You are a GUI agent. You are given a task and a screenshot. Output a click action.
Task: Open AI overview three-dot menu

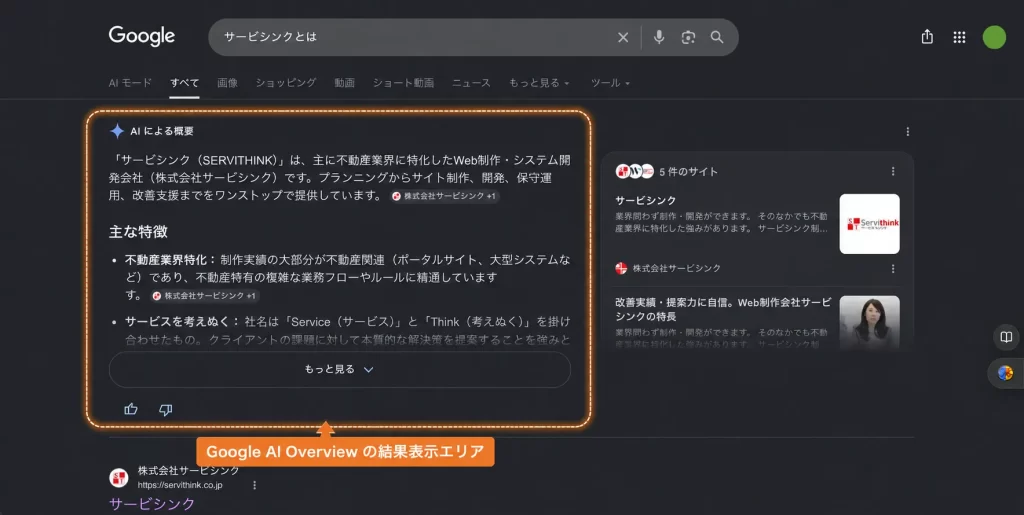907,131
